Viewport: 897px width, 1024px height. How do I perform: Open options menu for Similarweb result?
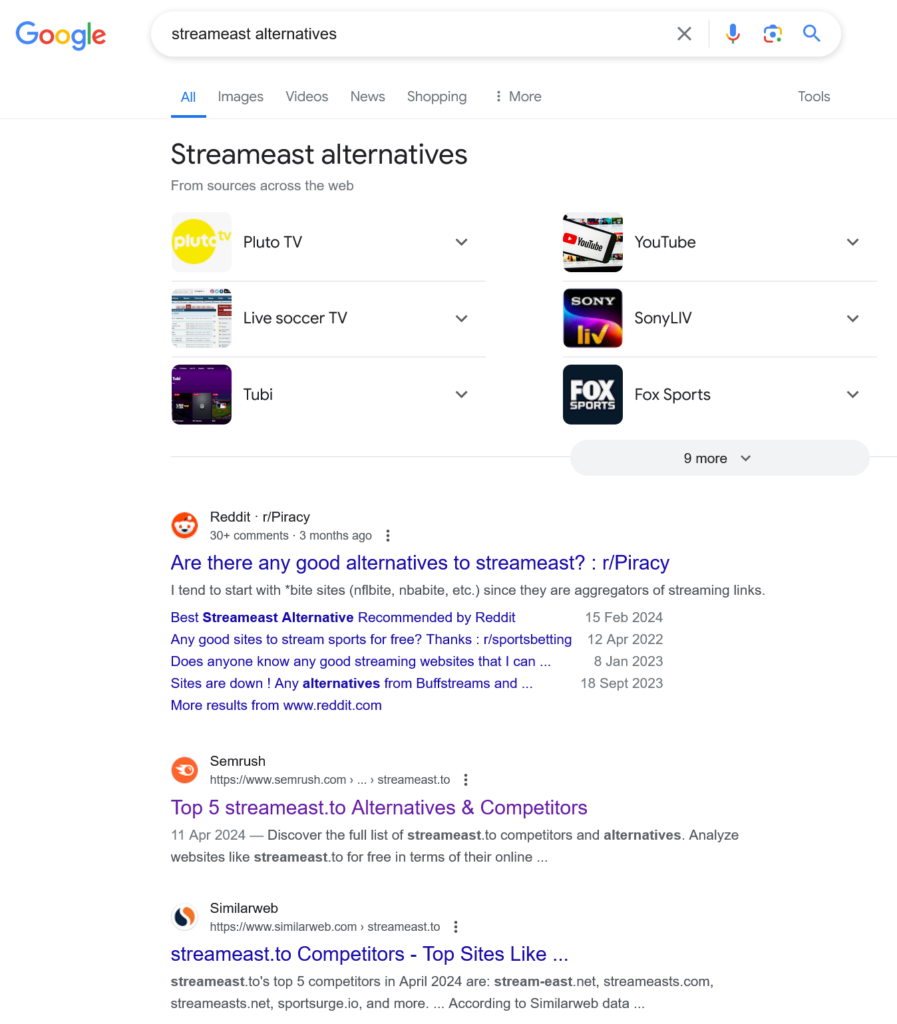(456, 927)
